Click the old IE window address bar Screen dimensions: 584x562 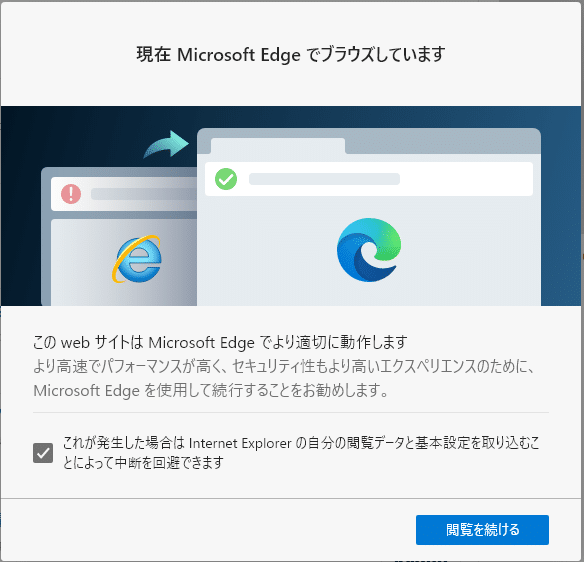tap(124, 194)
